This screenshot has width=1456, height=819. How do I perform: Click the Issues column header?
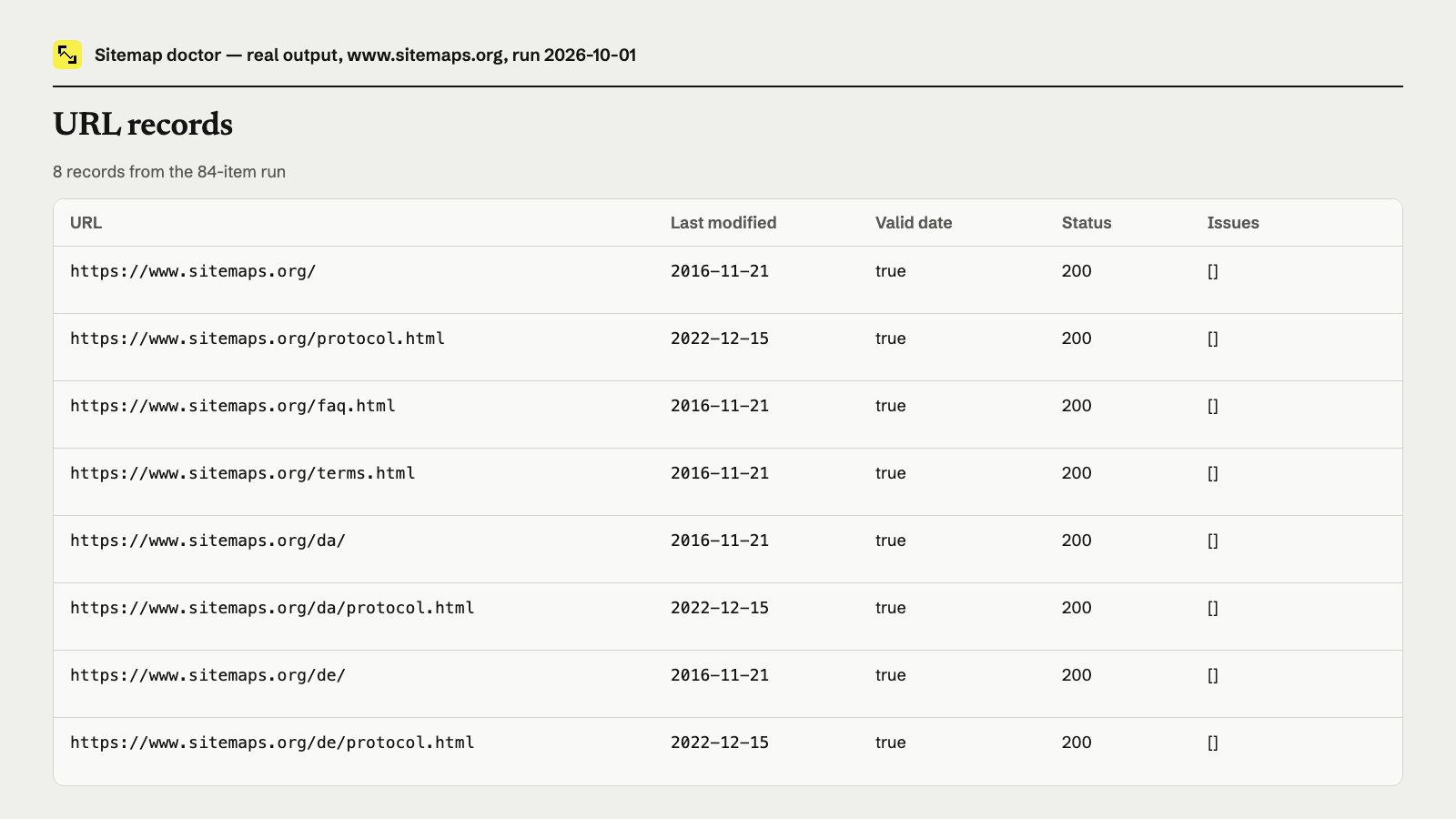[x=1233, y=223]
